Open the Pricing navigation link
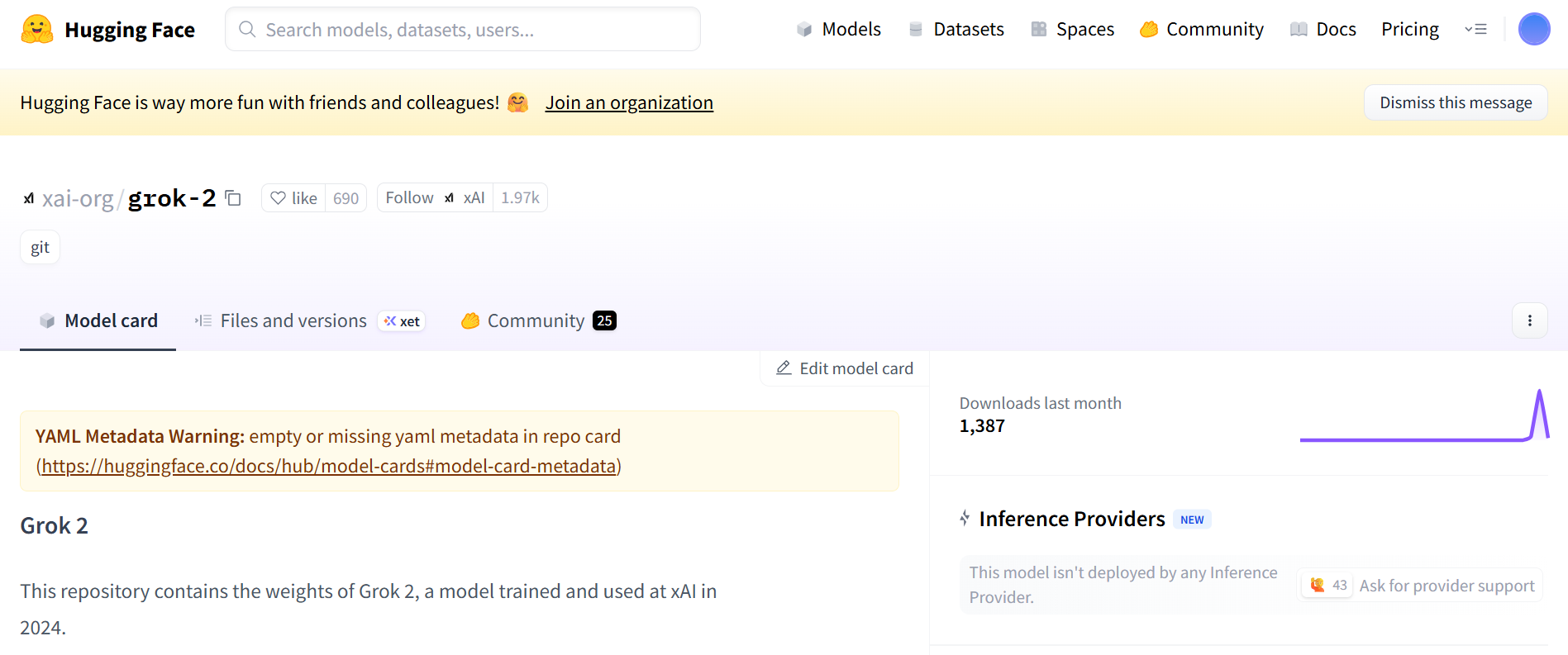The height and width of the screenshot is (655, 1568). coord(1410,30)
